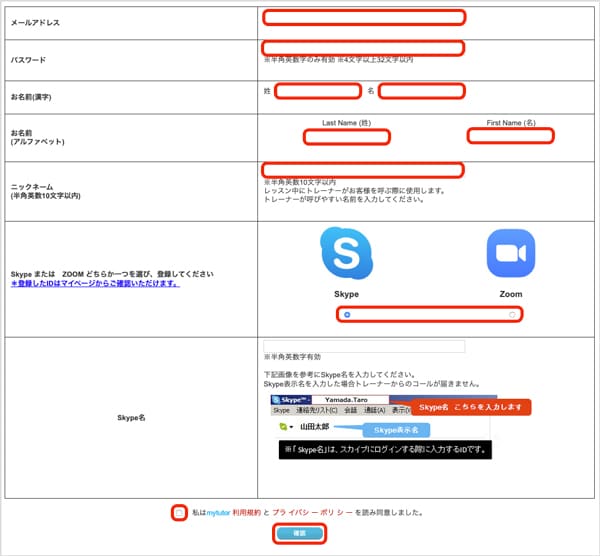Open the status dropdown arrow beside 山田太郎
The height and width of the screenshot is (556, 600).
[x=291, y=427]
